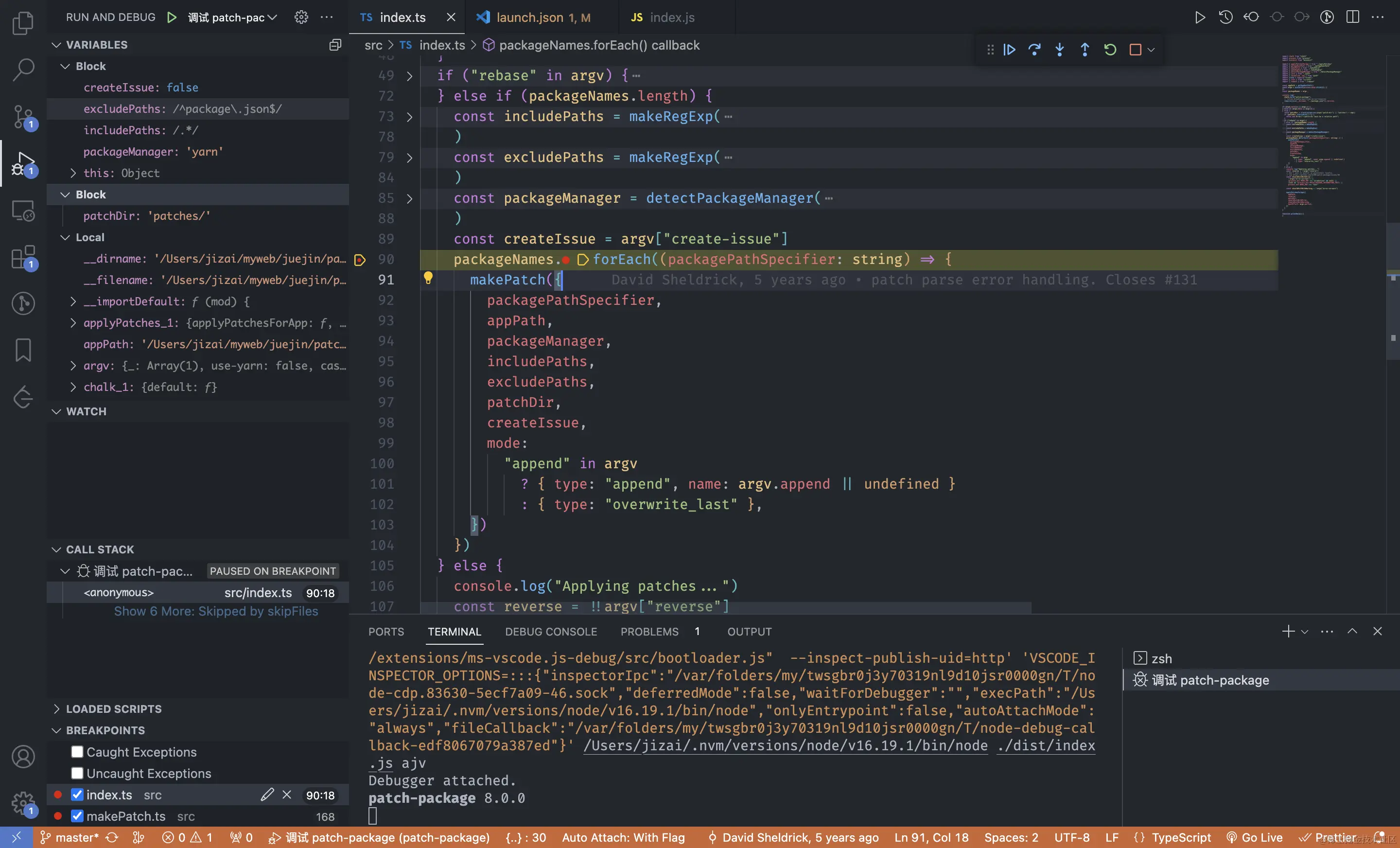
Task: Step out in the debug toolbar
Action: 1085,50
